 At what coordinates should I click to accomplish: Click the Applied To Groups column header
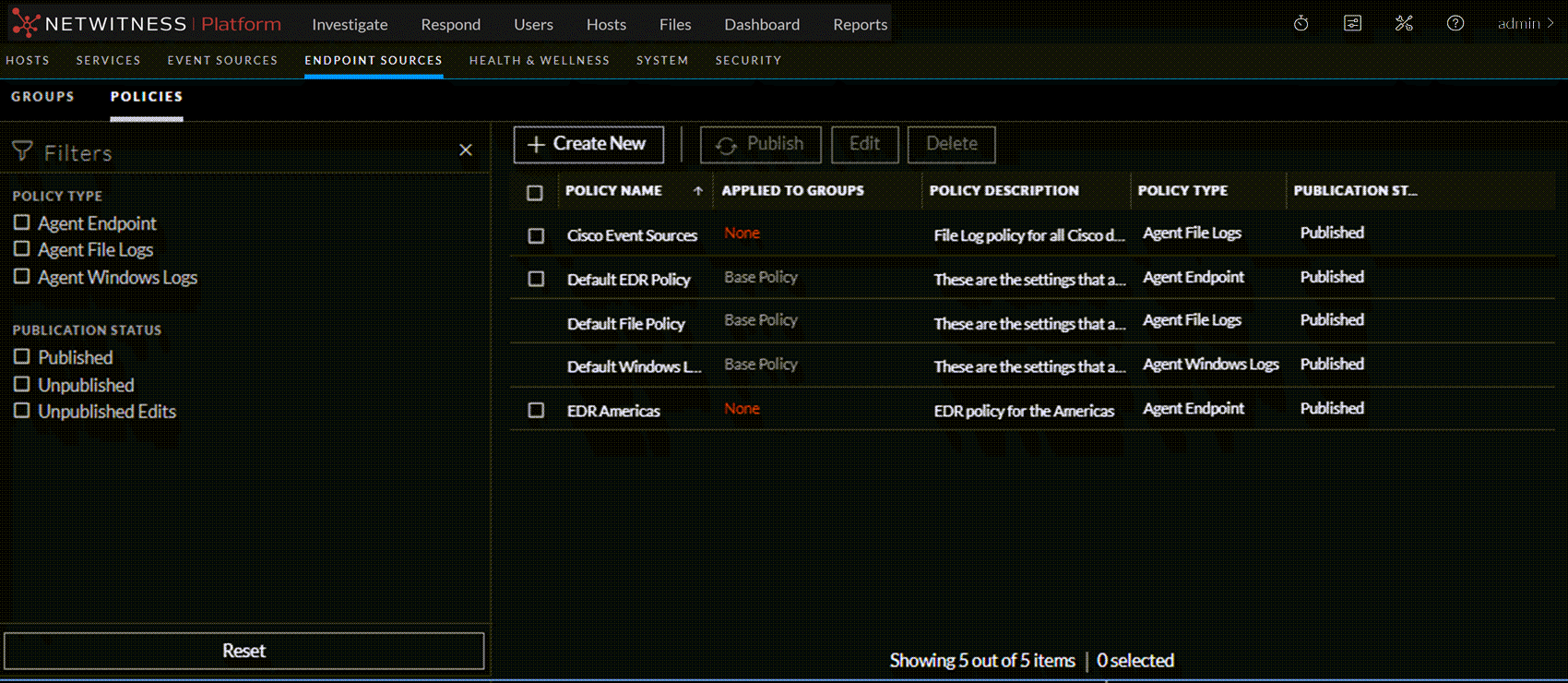point(792,190)
